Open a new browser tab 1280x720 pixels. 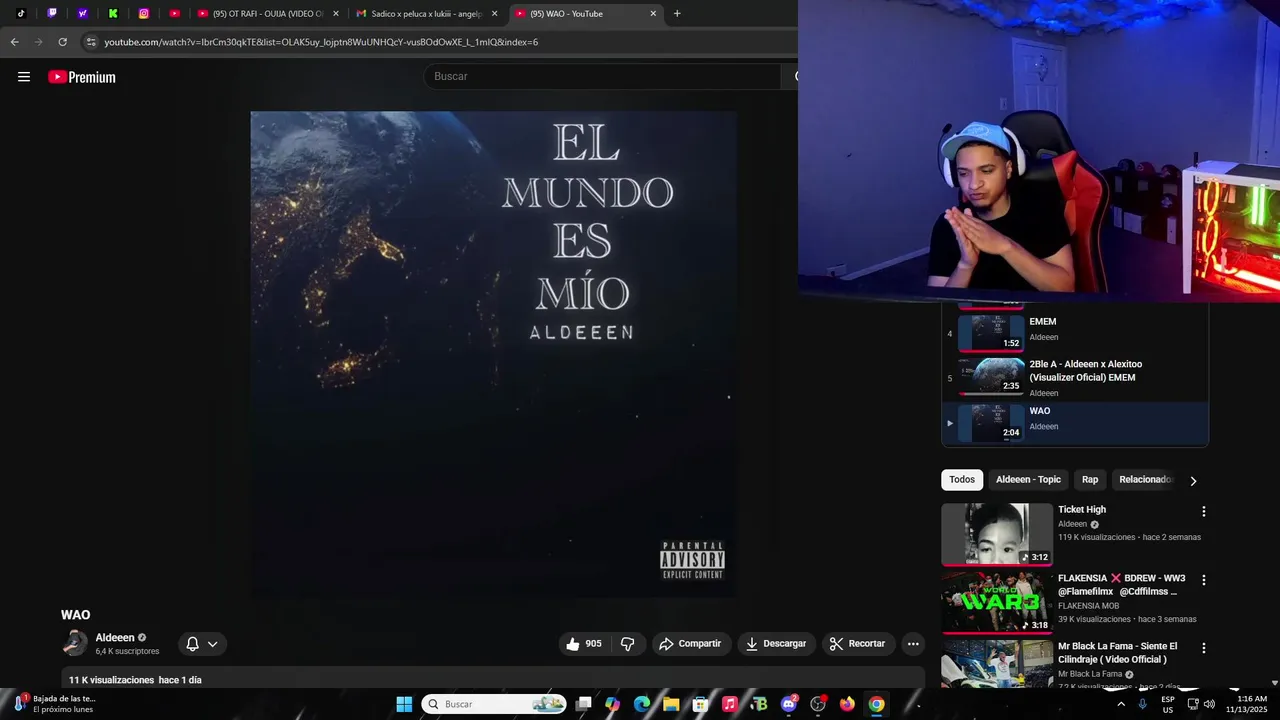[x=677, y=14]
